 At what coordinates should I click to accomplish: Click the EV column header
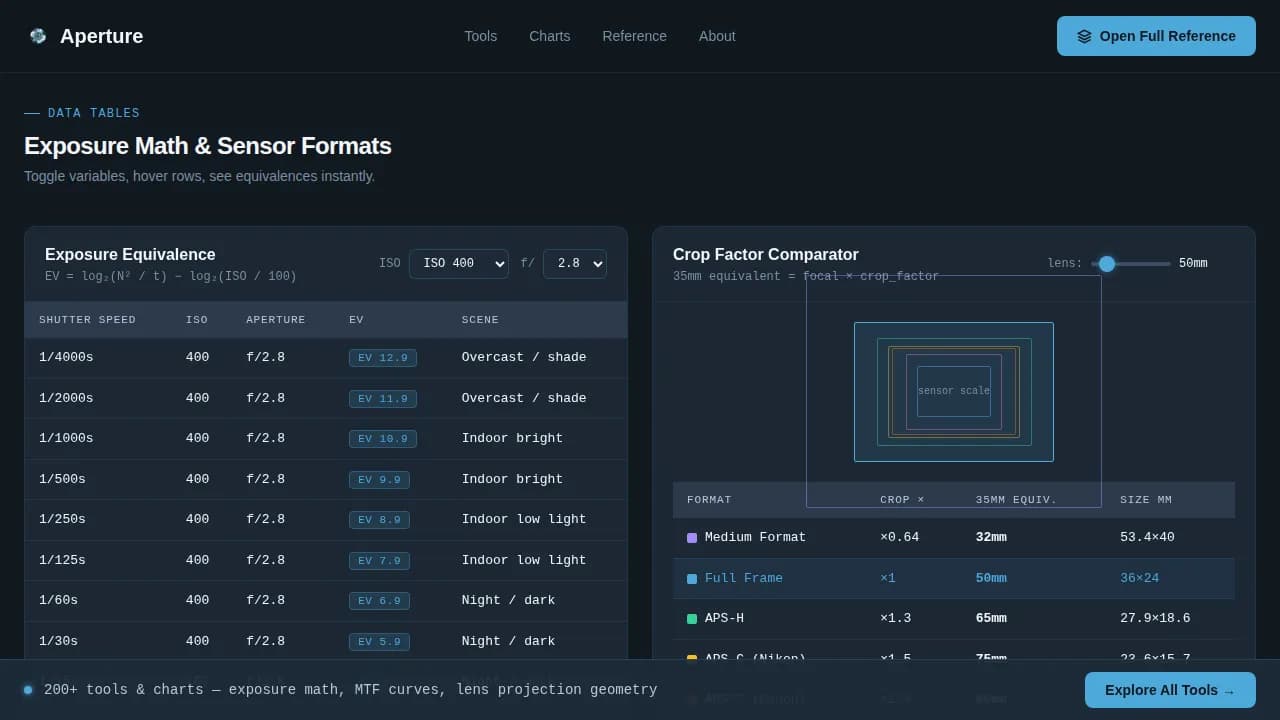(x=356, y=320)
